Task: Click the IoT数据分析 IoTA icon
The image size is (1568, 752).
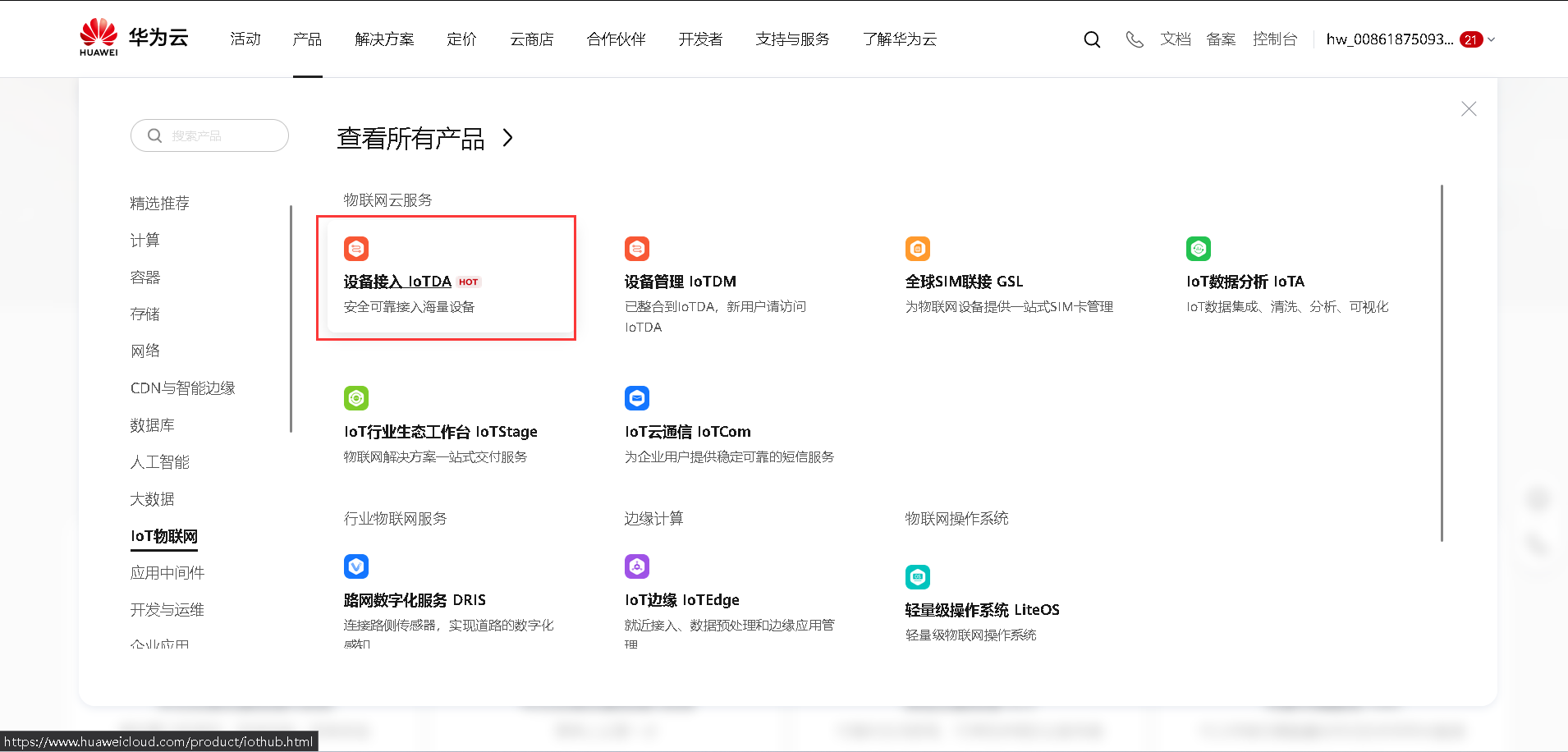Action: (1198, 248)
